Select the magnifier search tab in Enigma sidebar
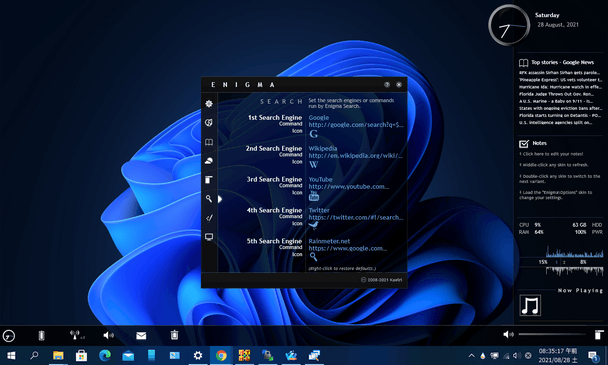608x365 pixels. (209, 199)
